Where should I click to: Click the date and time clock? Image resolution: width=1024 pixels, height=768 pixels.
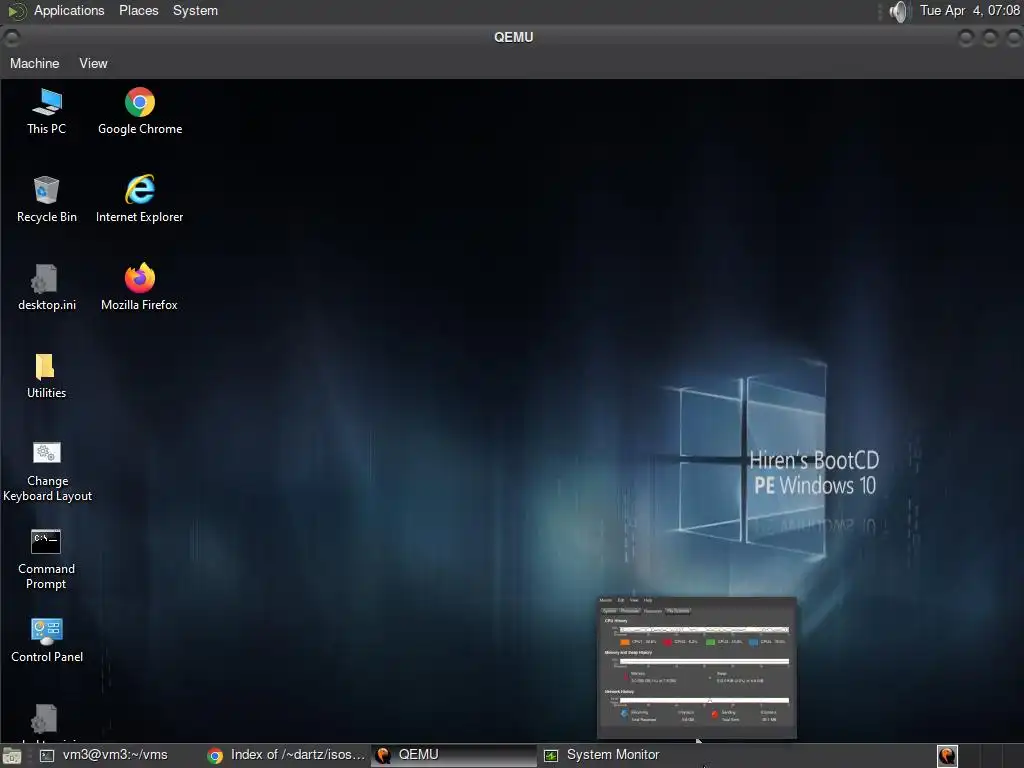point(970,10)
